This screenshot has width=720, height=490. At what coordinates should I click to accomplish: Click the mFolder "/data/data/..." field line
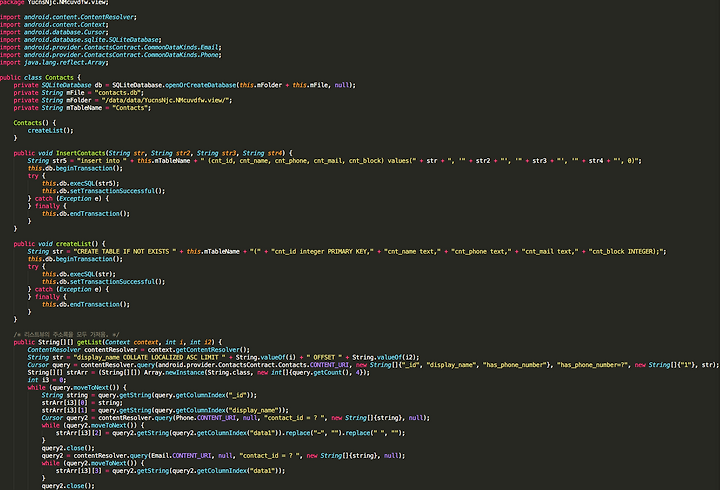click(x=123, y=100)
